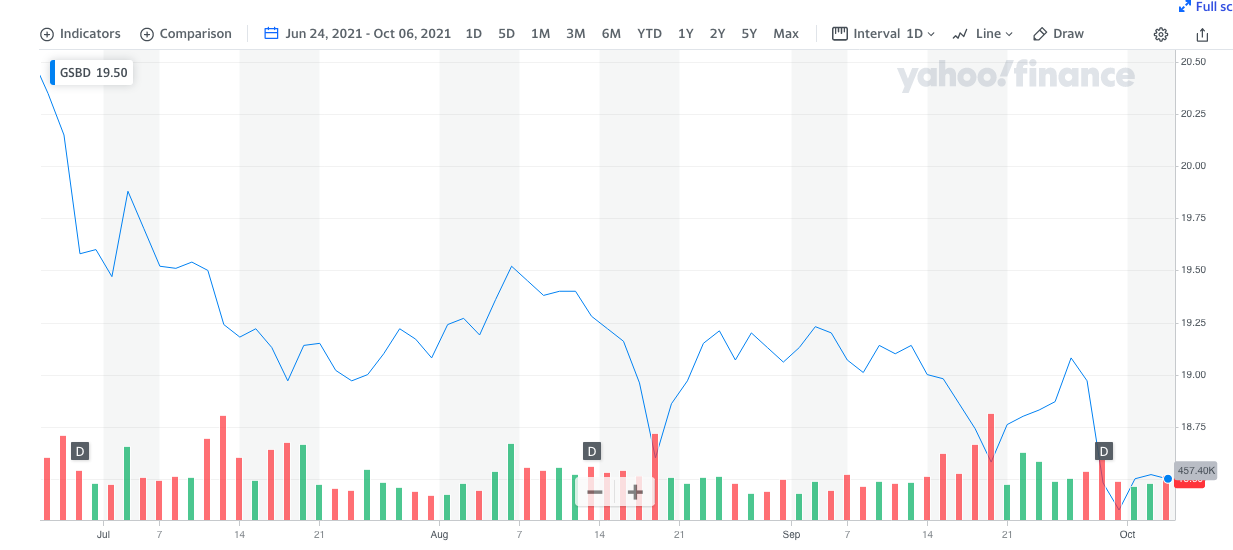Select the 1M time range
The width and height of the screenshot is (1233, 550).
540,33
